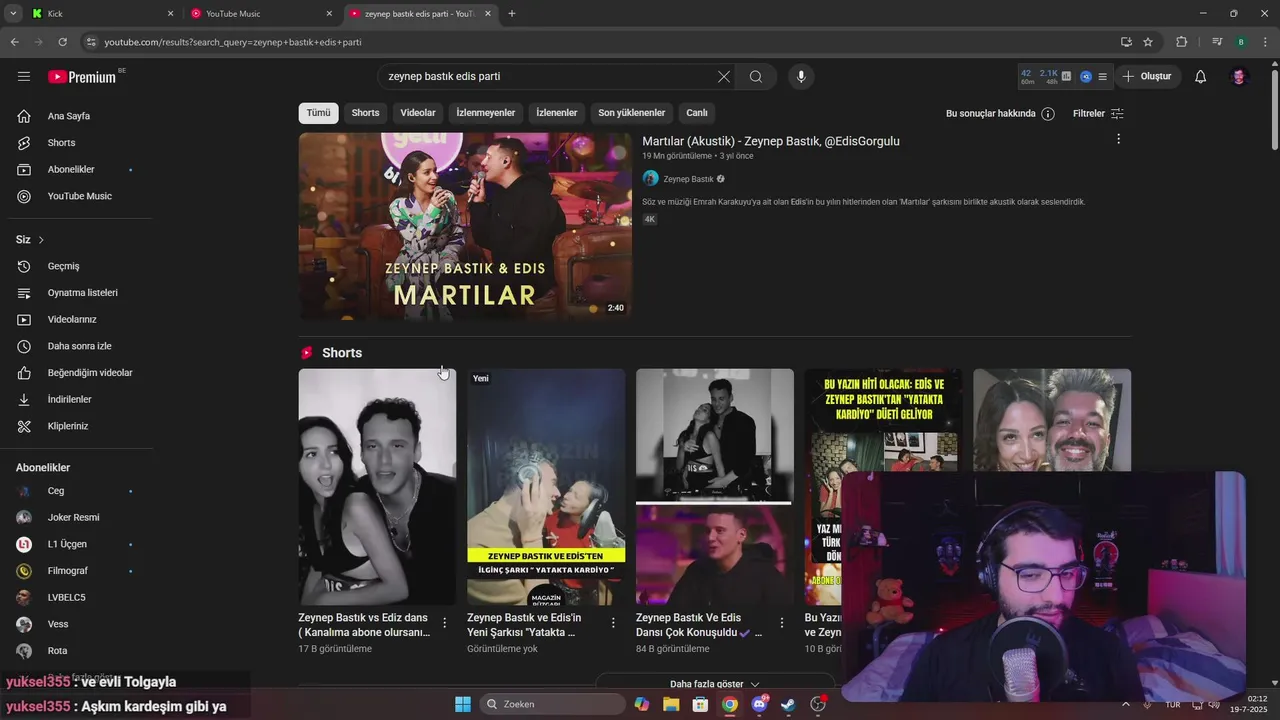Open Zeynep Bastık channel link

point(688,179)
